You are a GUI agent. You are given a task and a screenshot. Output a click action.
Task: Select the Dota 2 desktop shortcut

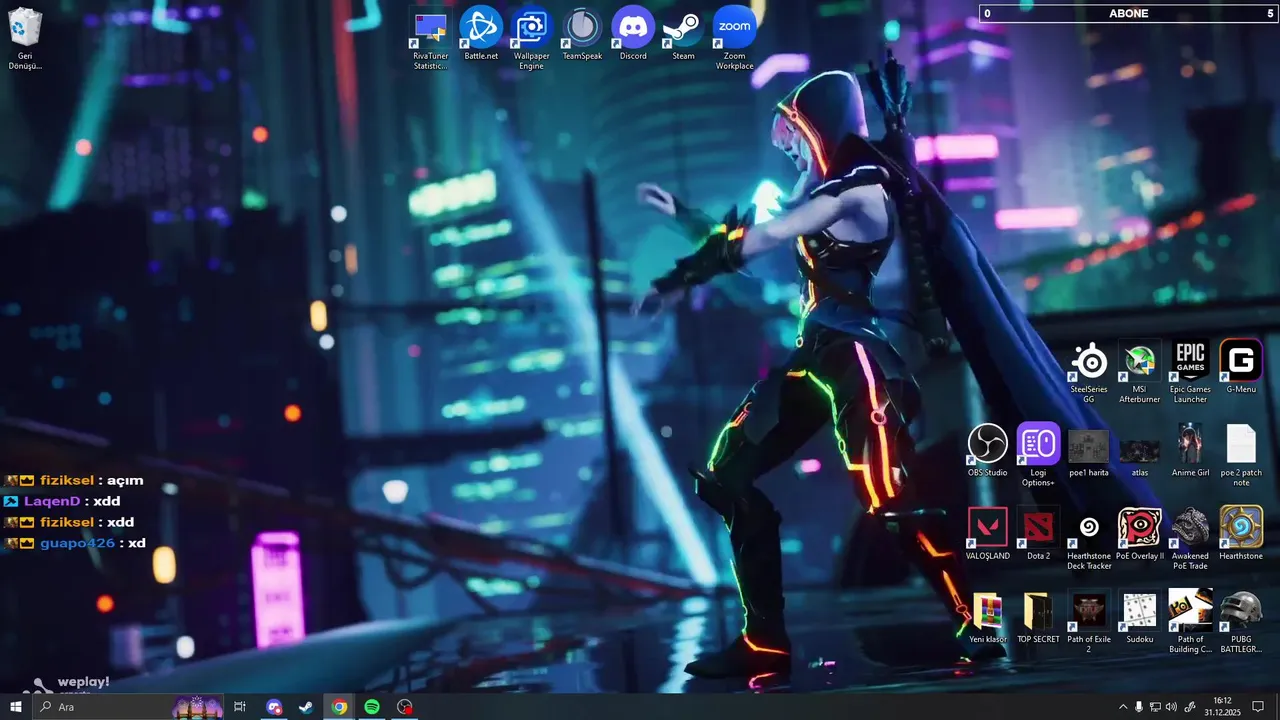[1038, 533]
